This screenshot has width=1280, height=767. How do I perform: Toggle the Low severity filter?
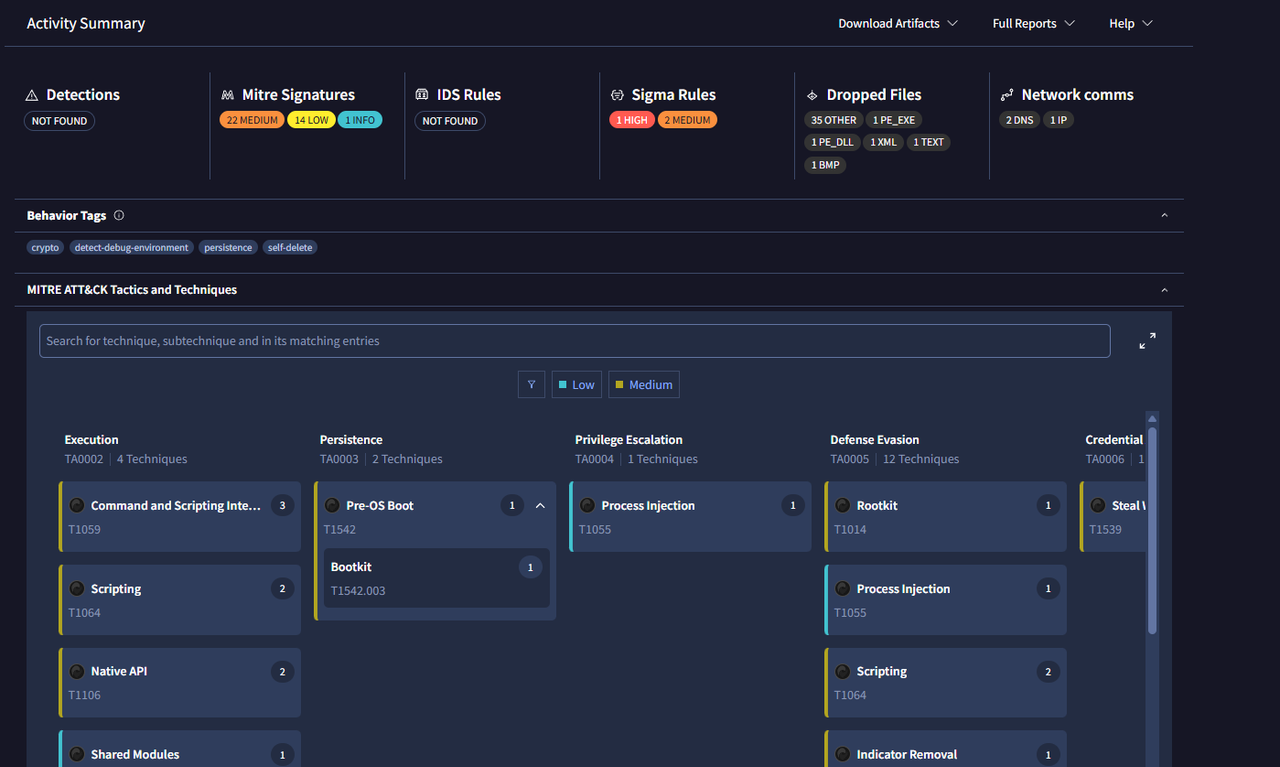[577, 384]
